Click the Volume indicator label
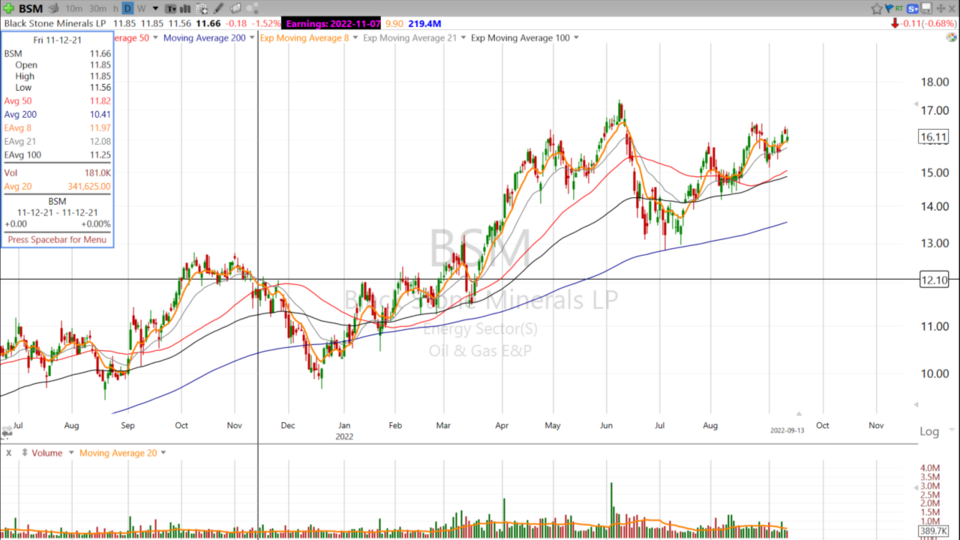Image resolution: width=960 pixels, height=540 pixels. coord(47,453)
